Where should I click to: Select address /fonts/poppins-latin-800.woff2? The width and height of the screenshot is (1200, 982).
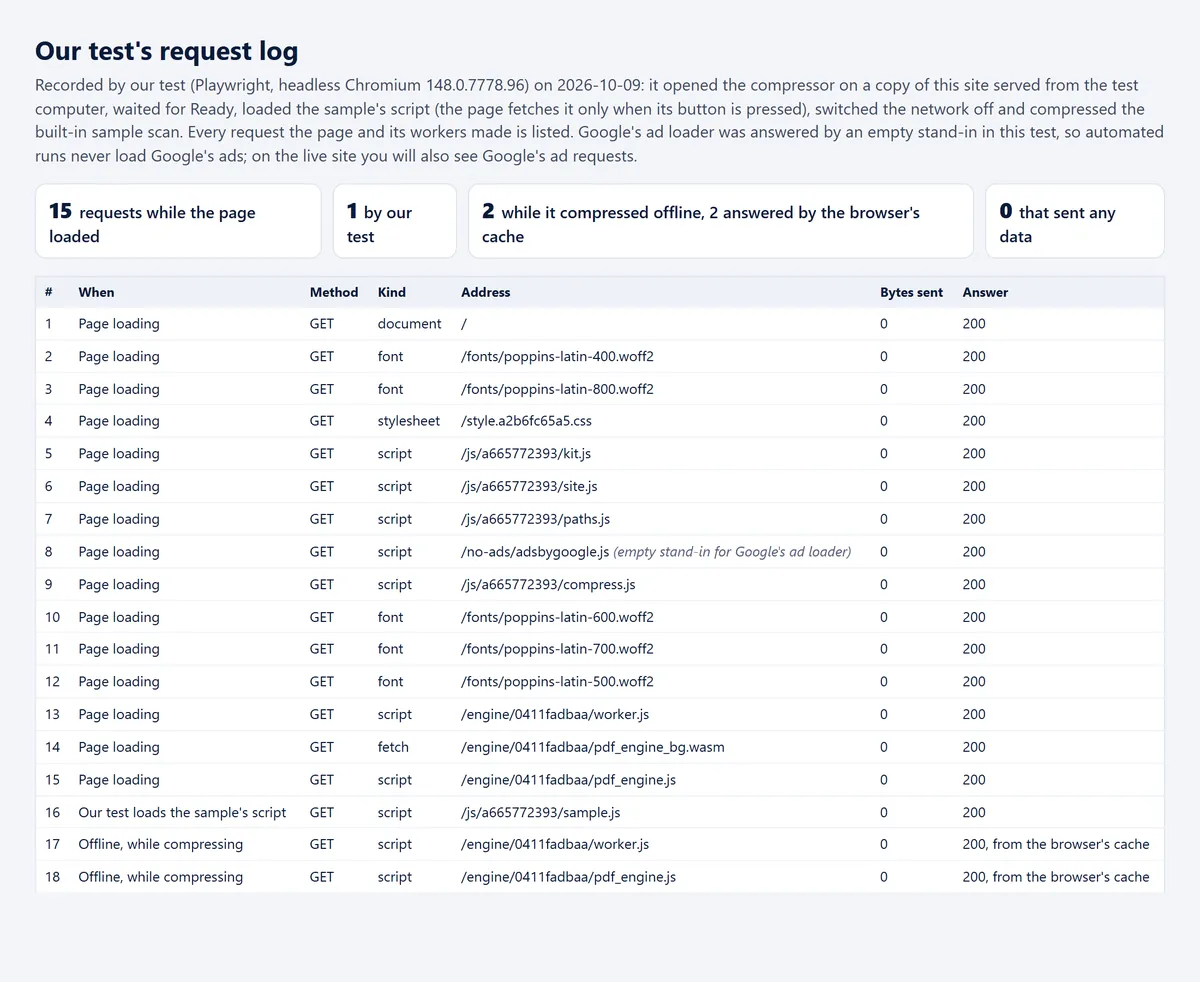[557, 389]
